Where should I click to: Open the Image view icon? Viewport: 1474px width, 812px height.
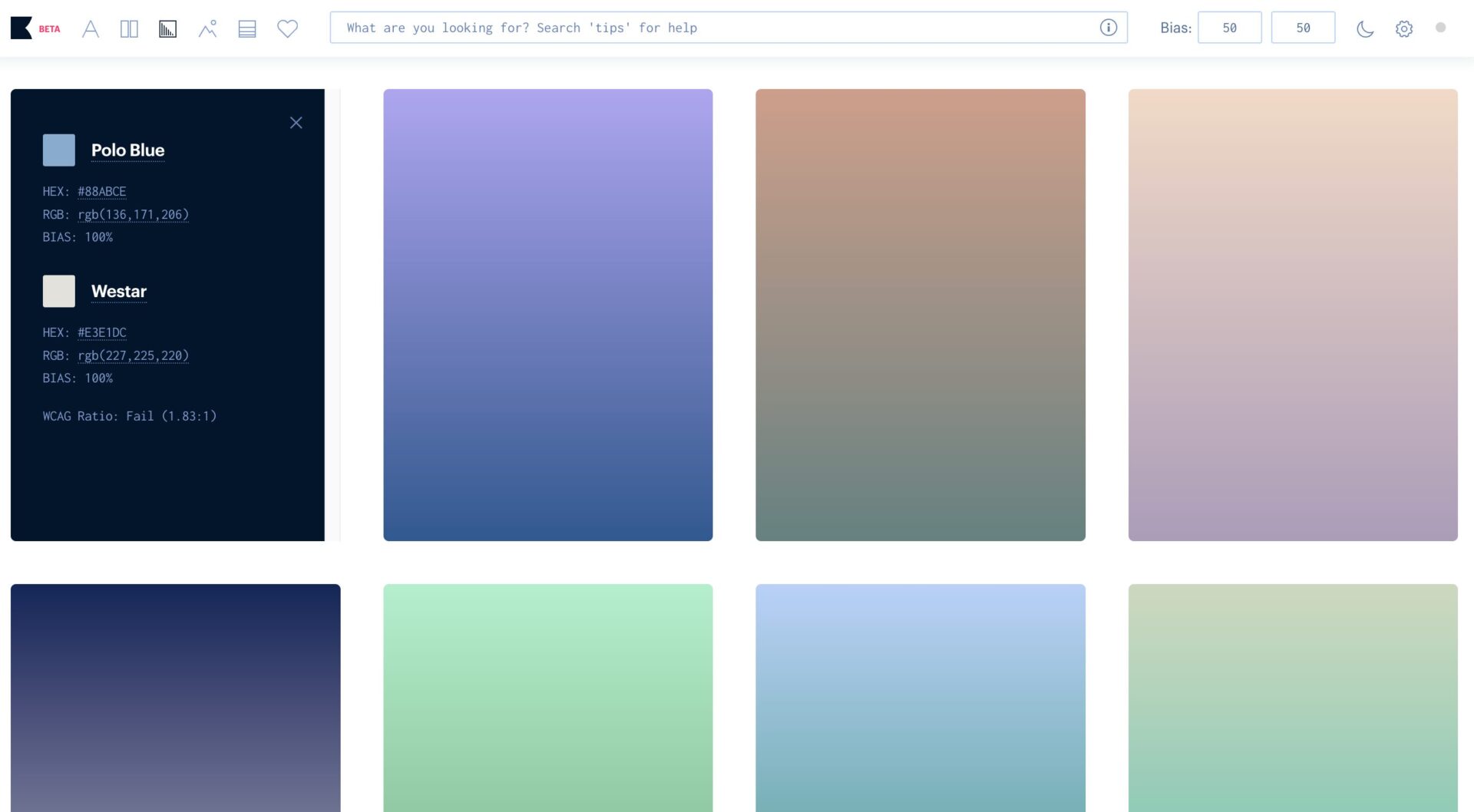[x=207, y=29]
